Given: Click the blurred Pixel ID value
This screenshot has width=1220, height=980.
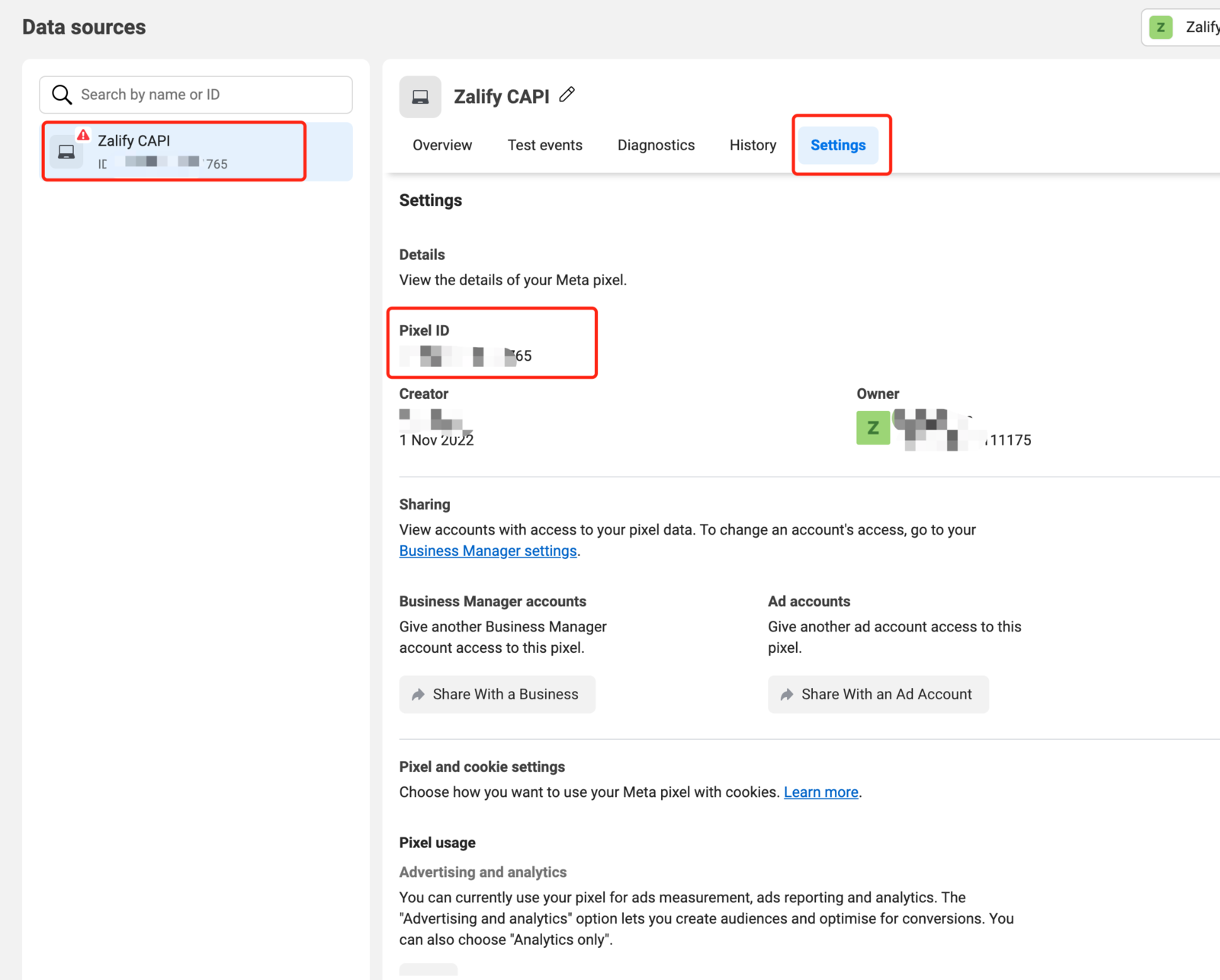Looking at the screenshot, I should 465,356.
